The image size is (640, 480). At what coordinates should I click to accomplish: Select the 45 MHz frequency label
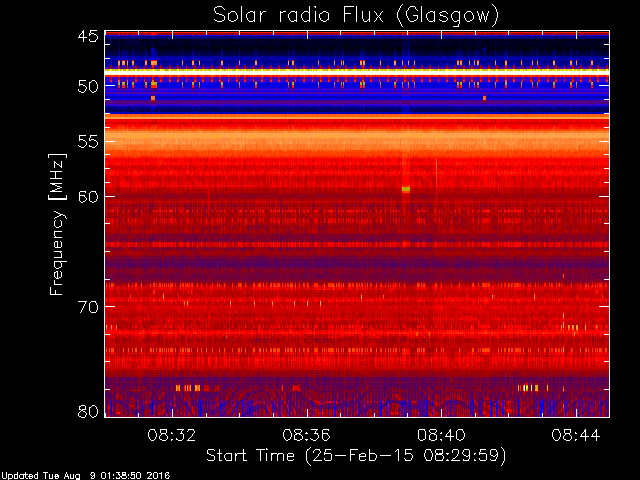click(88, 36)
